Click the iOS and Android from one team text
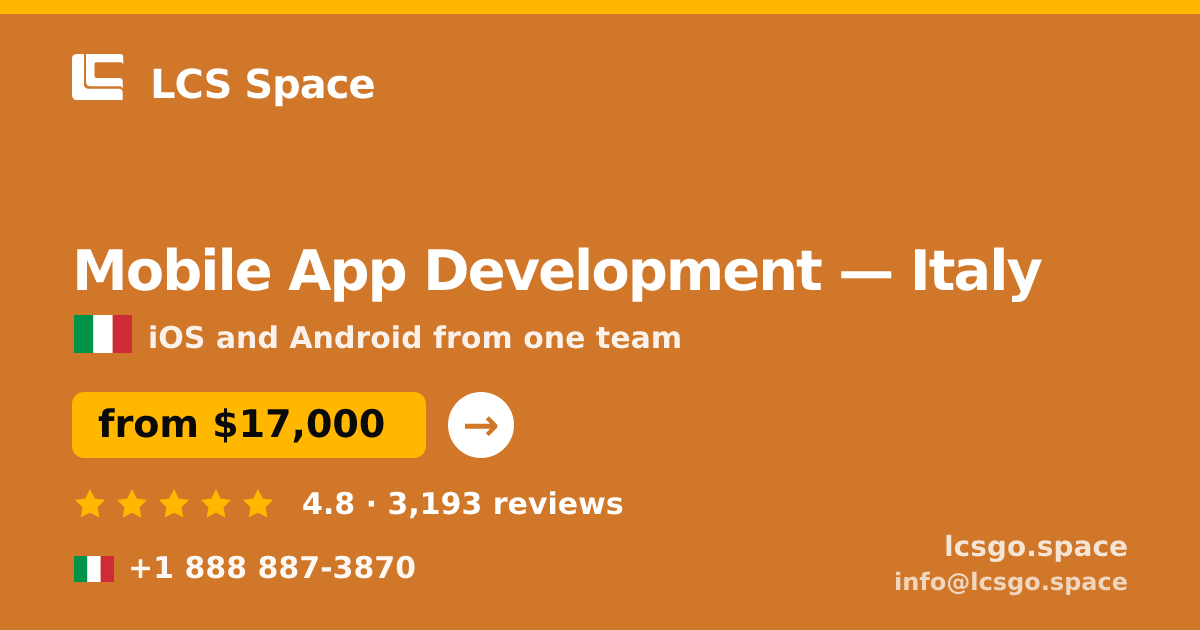1200x630 pixels. [415, 338]
